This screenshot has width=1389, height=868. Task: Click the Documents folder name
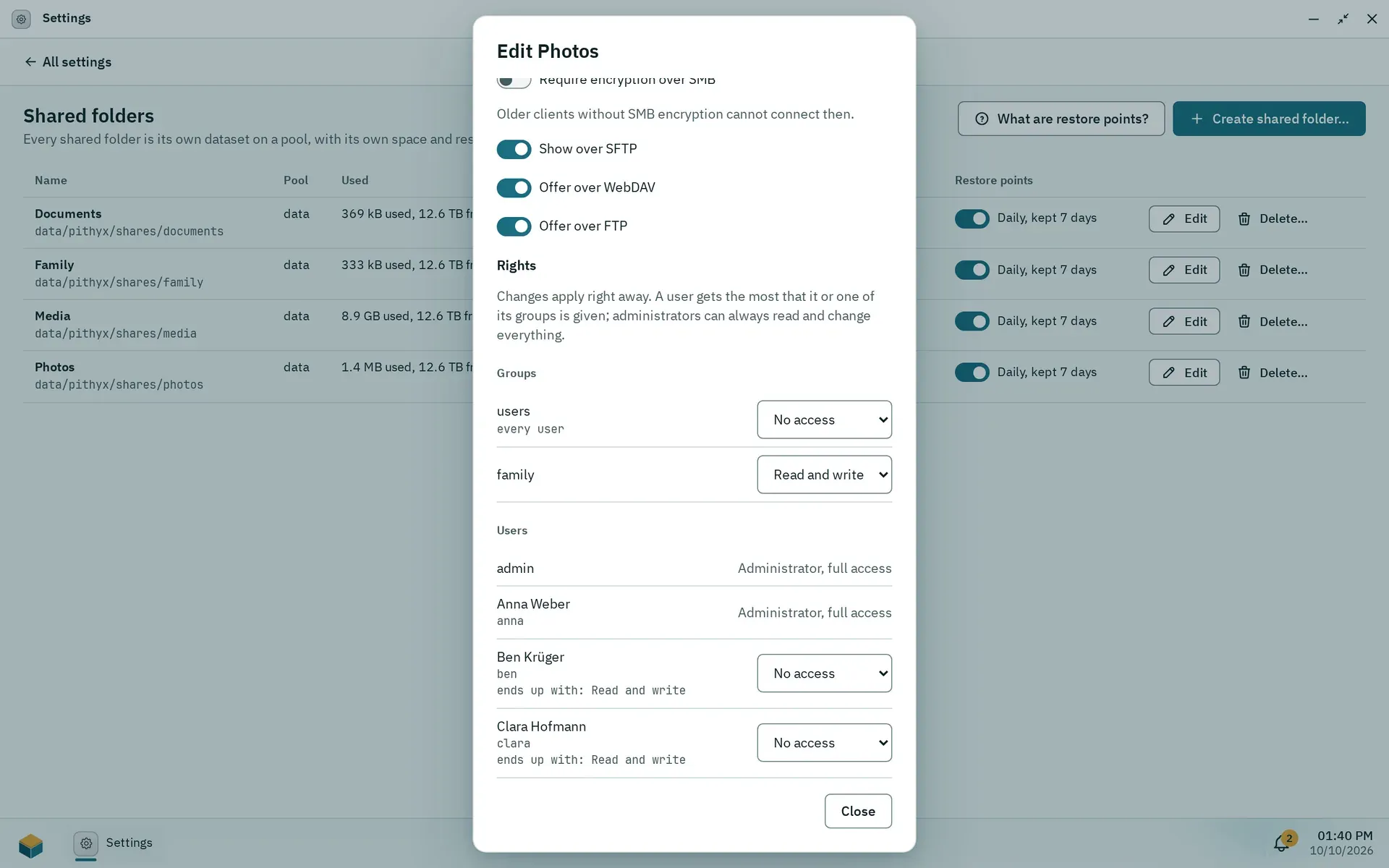click(68, 214)
